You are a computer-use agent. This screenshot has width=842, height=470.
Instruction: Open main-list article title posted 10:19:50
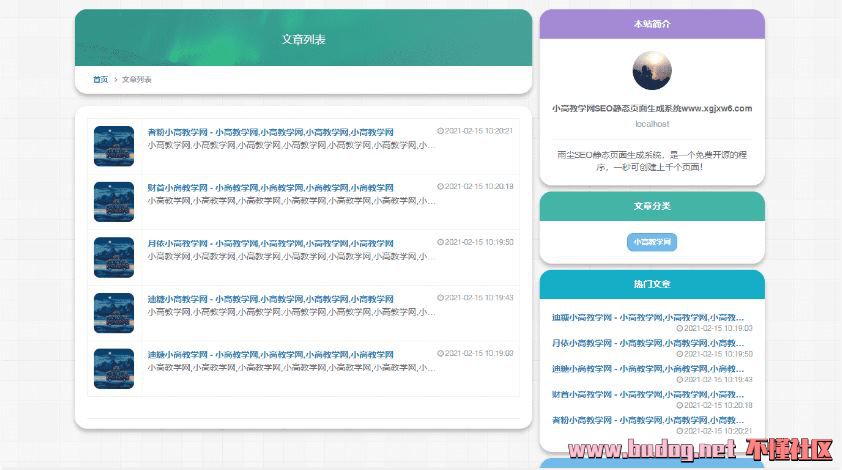271,243
